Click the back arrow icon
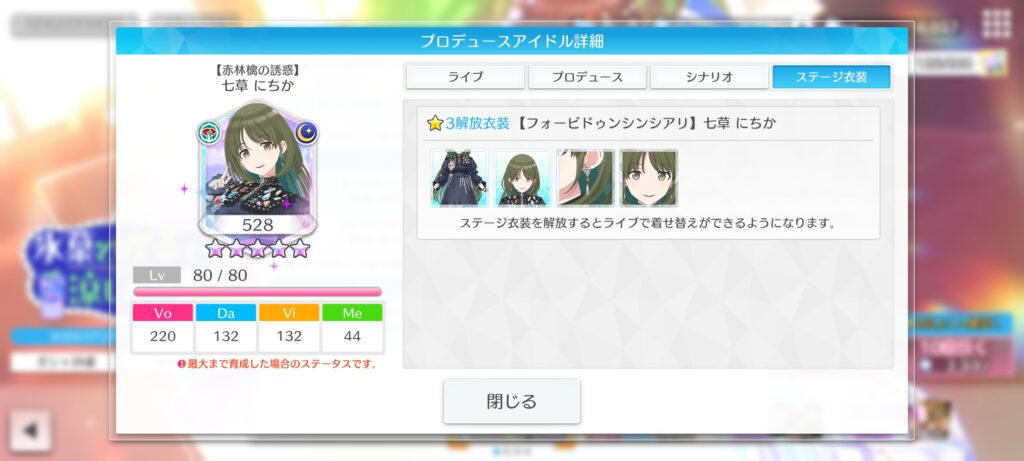The width and height of the screenshot is (1024, 461). click(31, 430)
